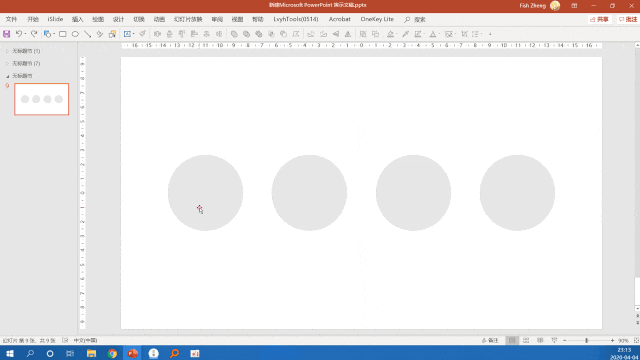The image size is (640, 360).
Task: Switch to Reading view
Action: click(540, 340)
